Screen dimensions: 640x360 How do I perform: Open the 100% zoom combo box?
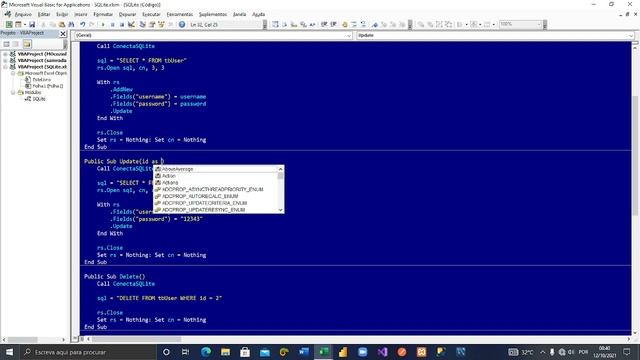click(520, 24)
